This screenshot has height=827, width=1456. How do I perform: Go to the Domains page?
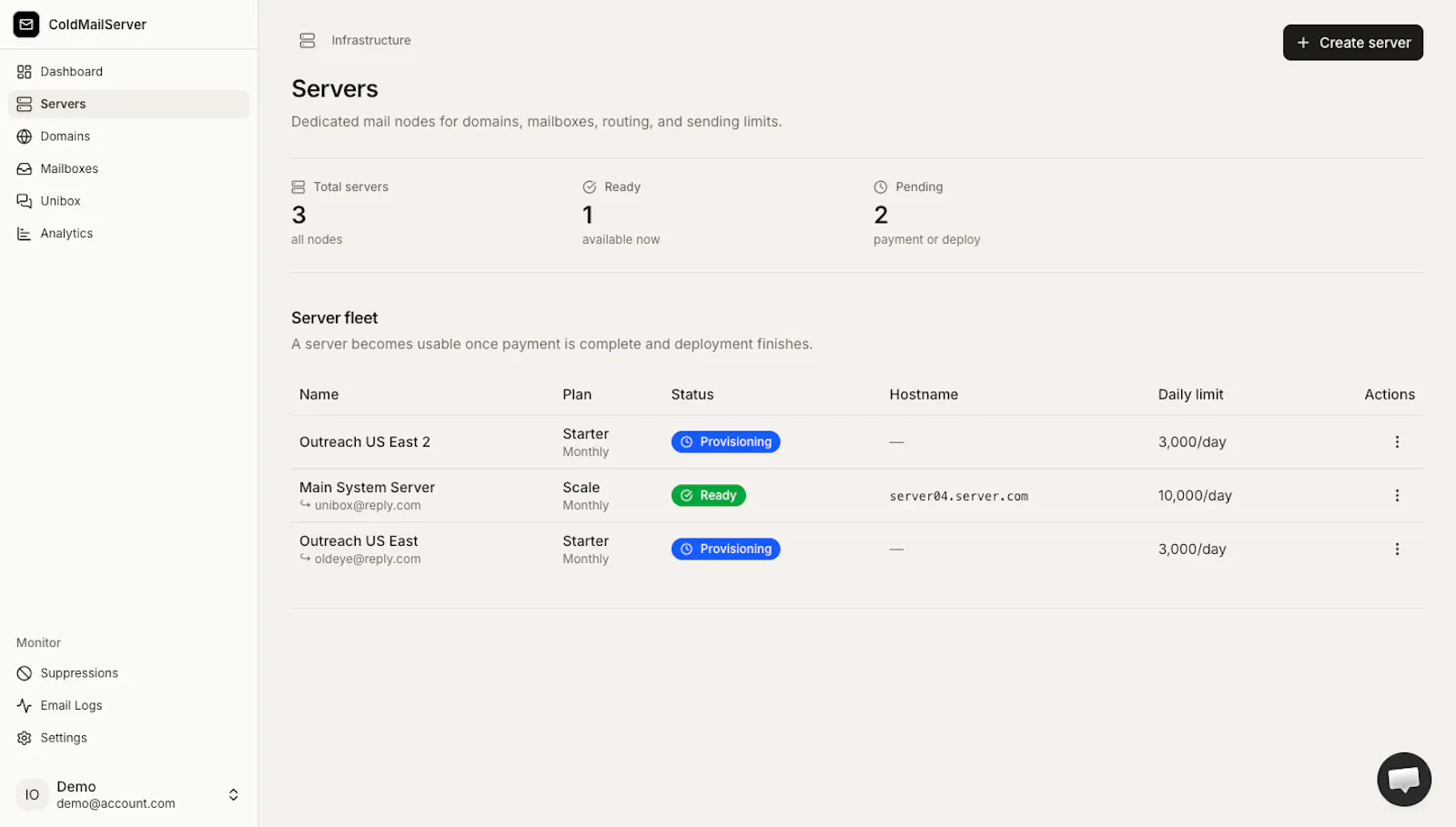[x=128, y=136]
